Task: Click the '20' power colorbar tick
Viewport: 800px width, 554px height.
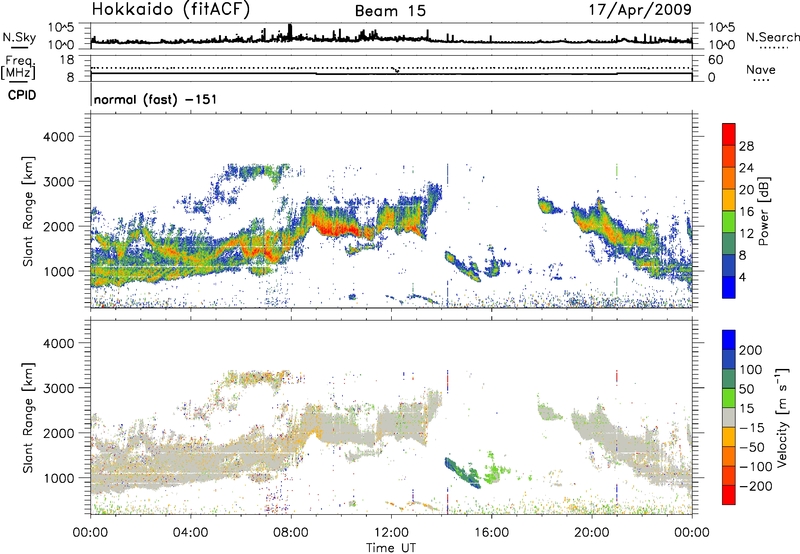Action: pos(746,190)
